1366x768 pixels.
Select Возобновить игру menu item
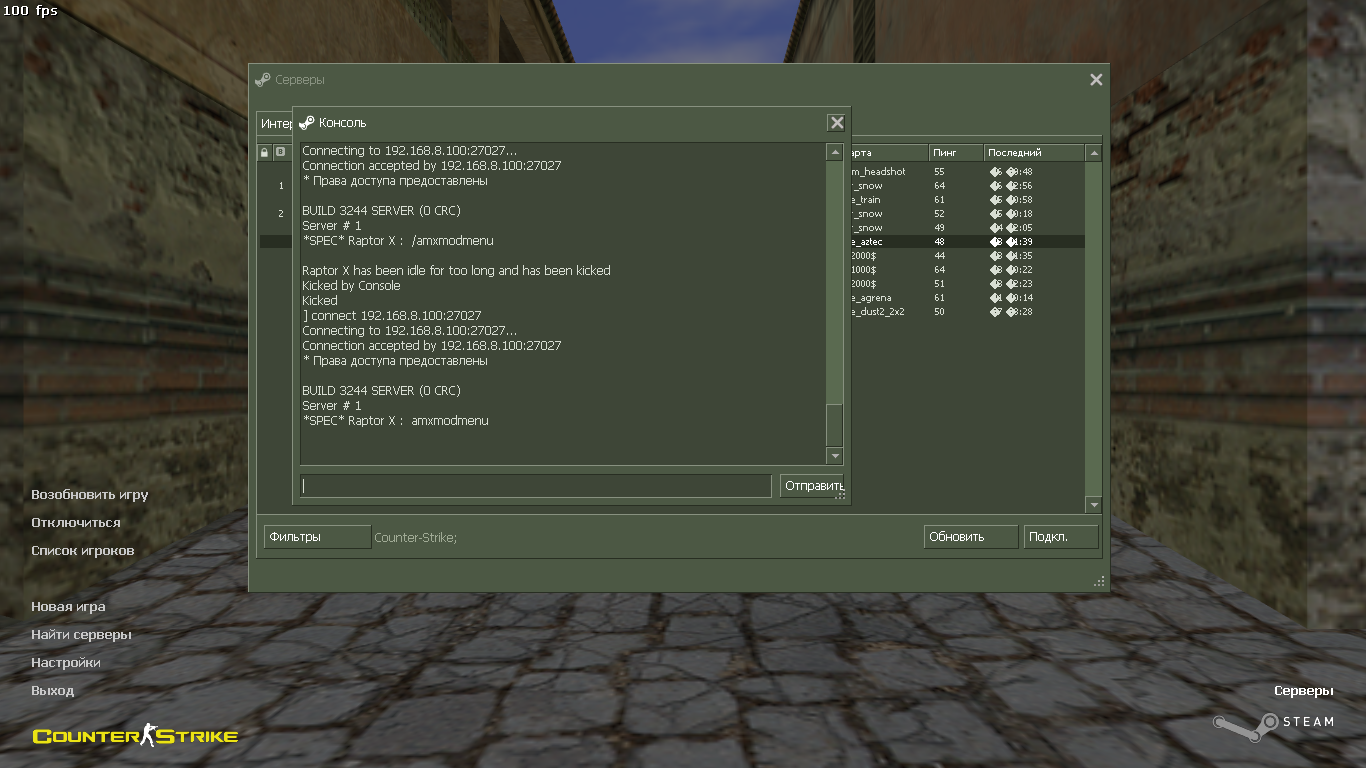[x=90, y=495]
